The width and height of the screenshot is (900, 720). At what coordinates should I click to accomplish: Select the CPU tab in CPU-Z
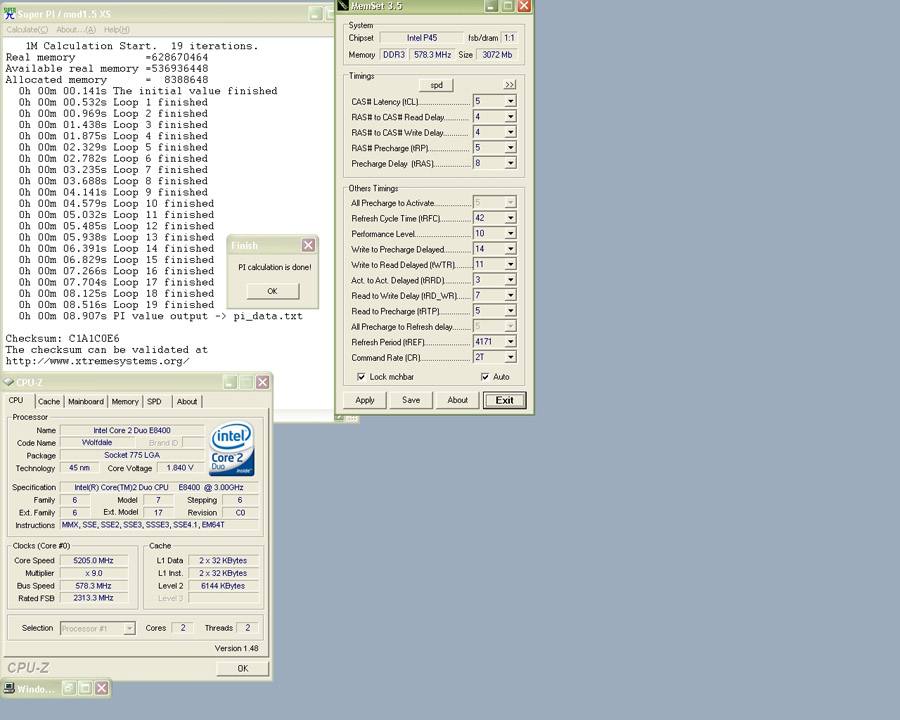click(16, 400)
